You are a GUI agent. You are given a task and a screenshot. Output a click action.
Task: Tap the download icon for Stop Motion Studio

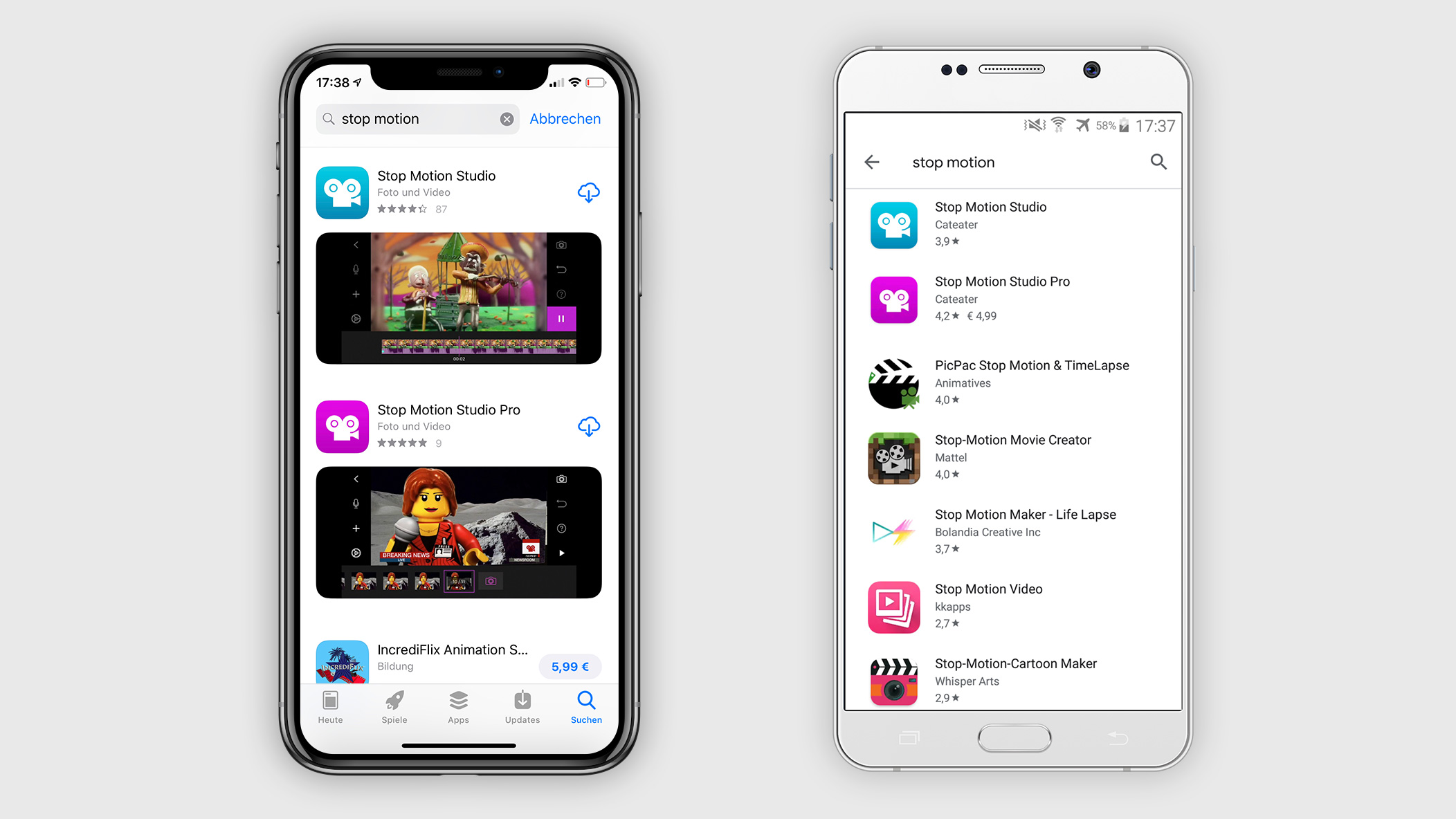(x=588, y=192)
